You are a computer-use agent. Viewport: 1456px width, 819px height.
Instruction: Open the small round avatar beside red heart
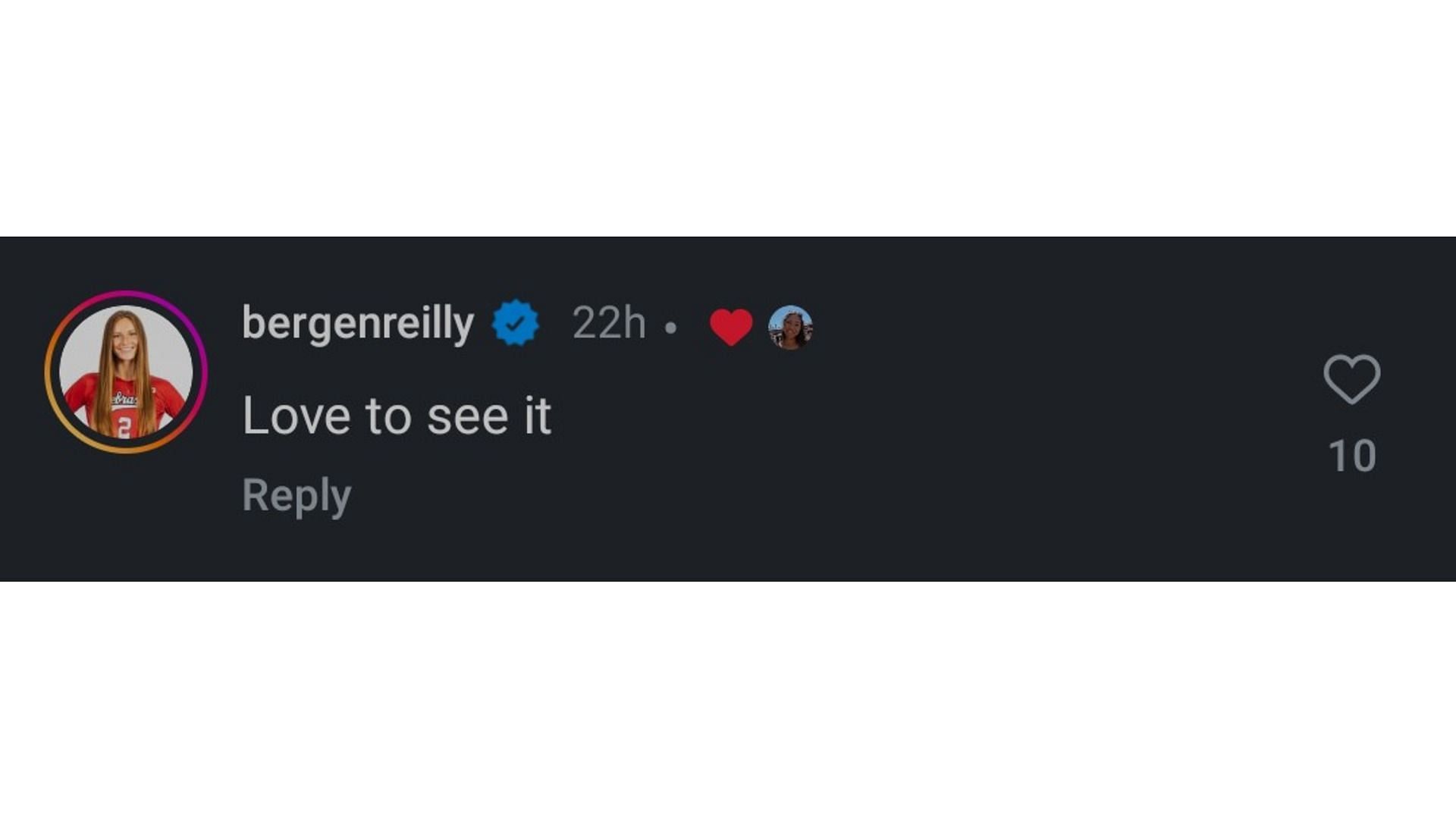point(790,327)
